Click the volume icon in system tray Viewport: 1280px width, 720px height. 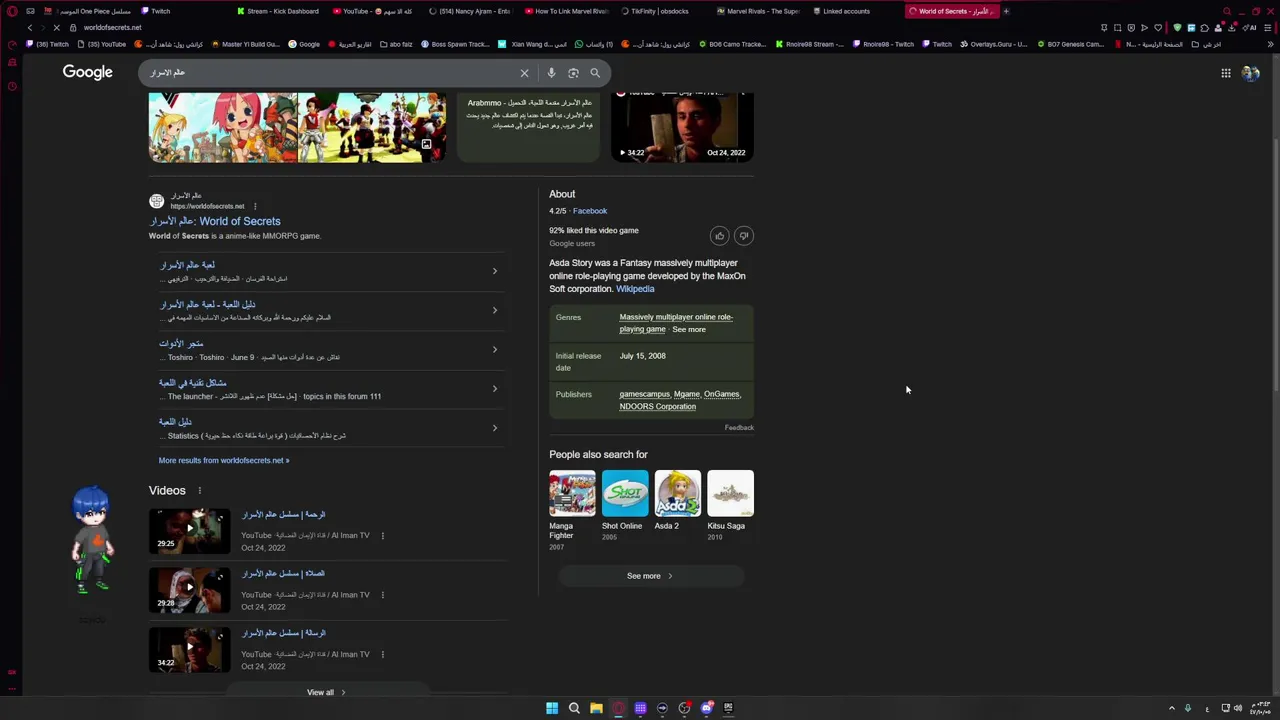point(1238,708)
